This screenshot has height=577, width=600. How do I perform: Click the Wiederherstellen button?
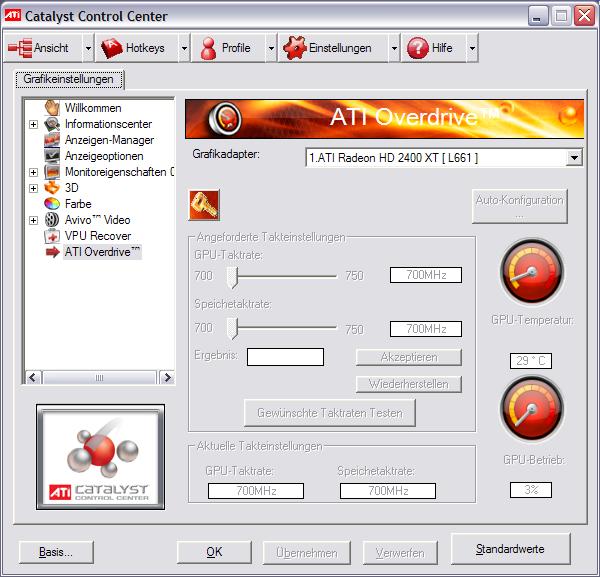[409, 384]
